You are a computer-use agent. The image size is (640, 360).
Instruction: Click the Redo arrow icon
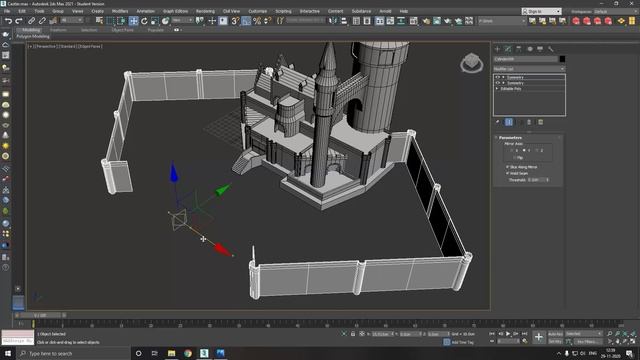[x=19, y=21]
